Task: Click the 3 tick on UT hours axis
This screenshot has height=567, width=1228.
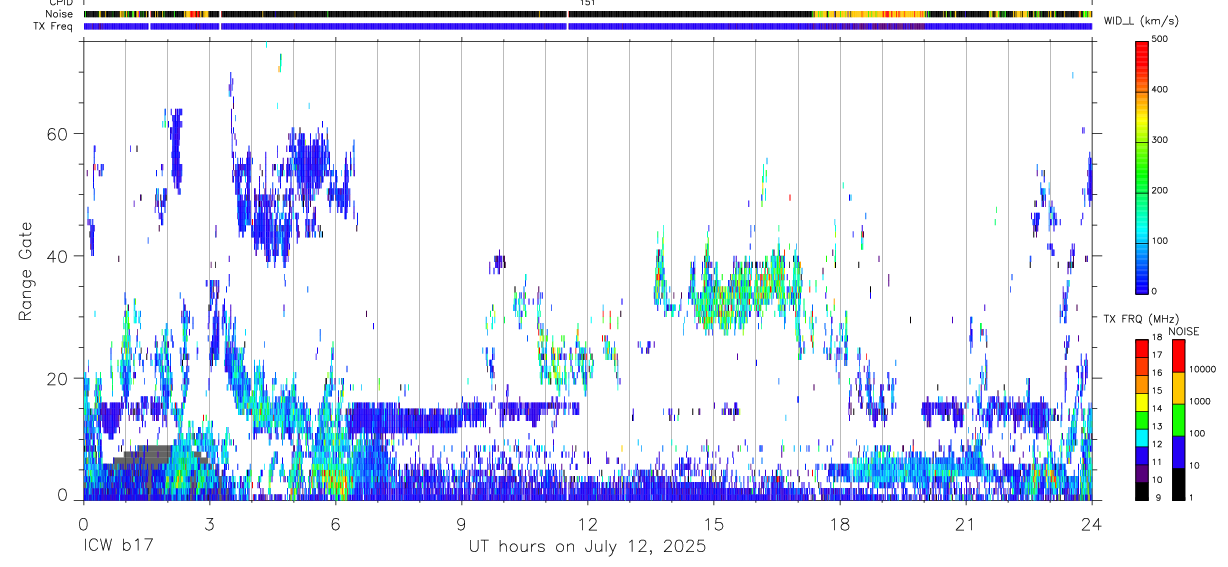Action: 209,523
